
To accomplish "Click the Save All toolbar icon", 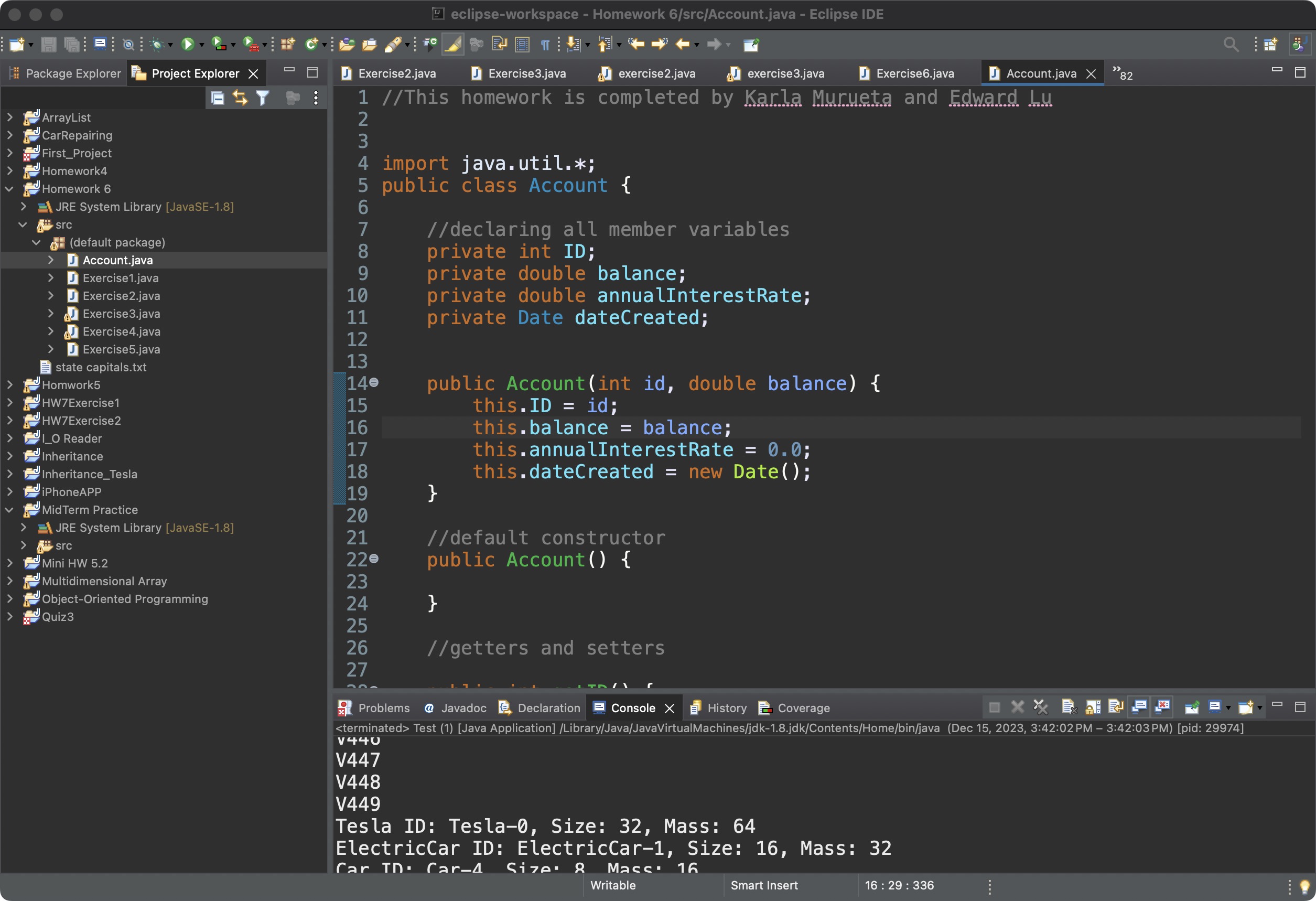I will pyautogui.click(x=71, y=44).
